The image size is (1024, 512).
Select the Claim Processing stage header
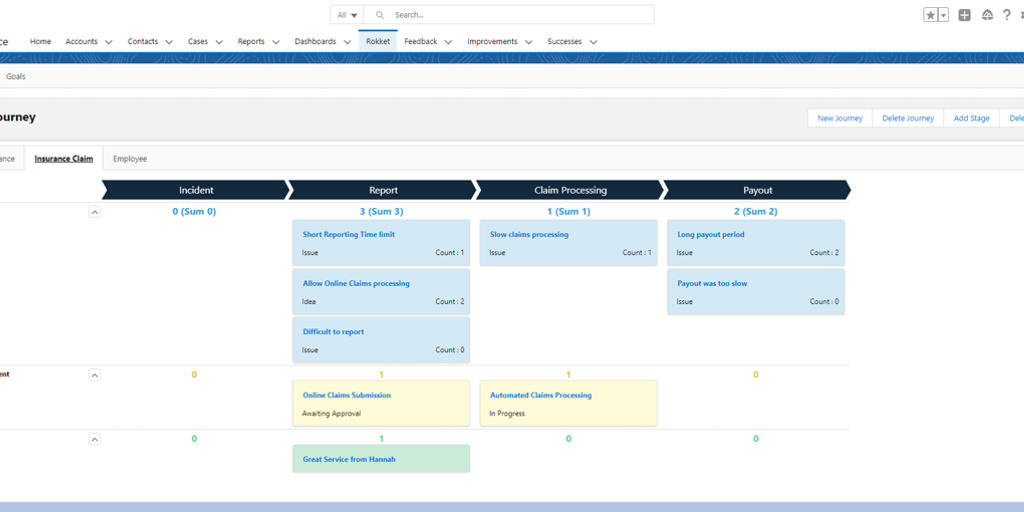[x=570, y=190]
